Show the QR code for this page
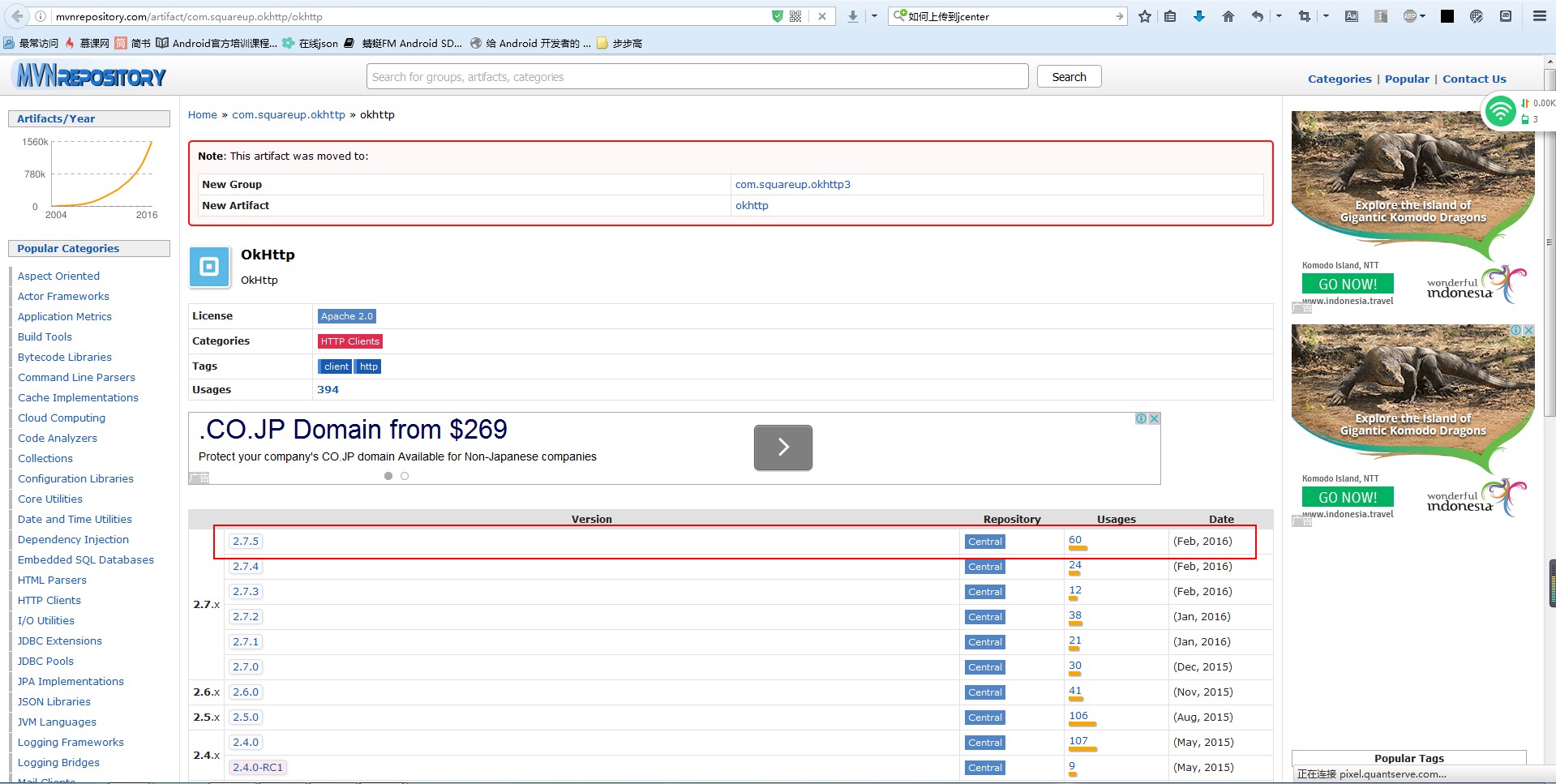Screen dimensions: 1556x784 pyautogui.click(x=795, y=16)
